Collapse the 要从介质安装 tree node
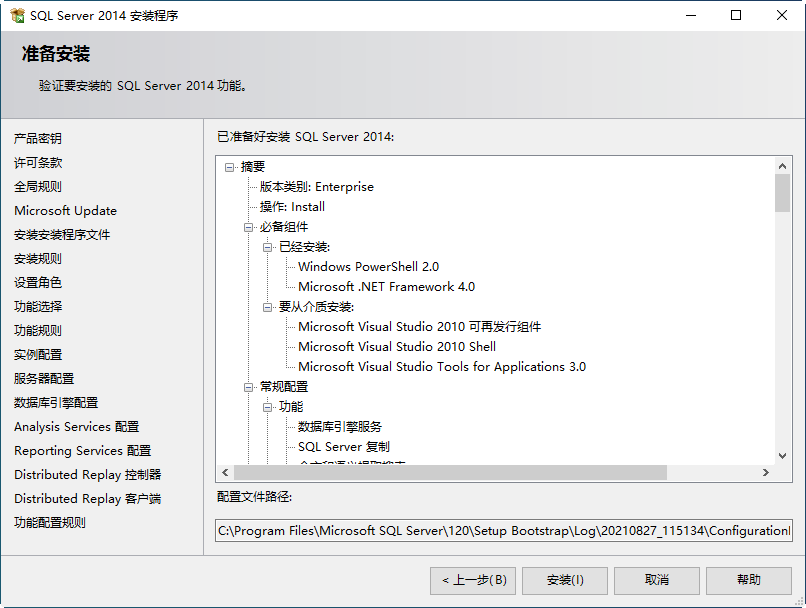The image size is (806, 608). (267, 307)
